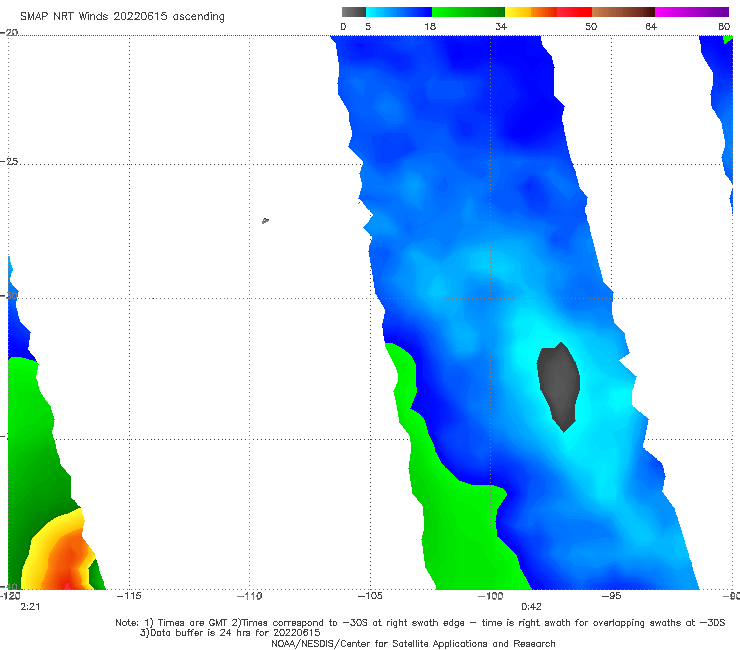Click the latitude label -25
This screenshot has width=740, height=650.
(x=9, y=161)
